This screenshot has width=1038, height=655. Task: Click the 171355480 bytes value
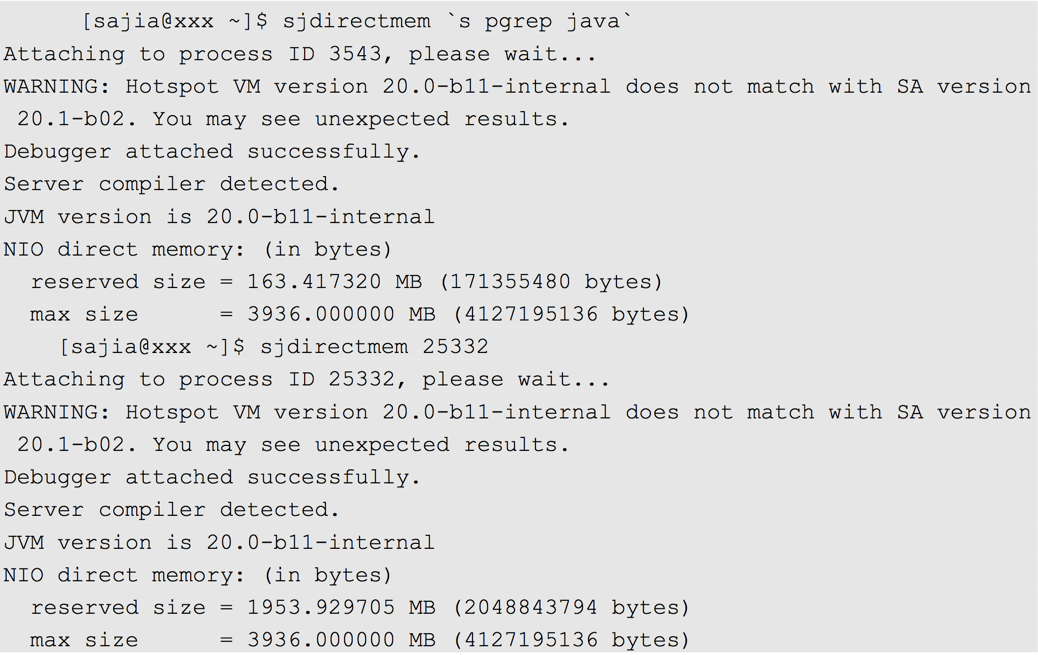[551, 282]
